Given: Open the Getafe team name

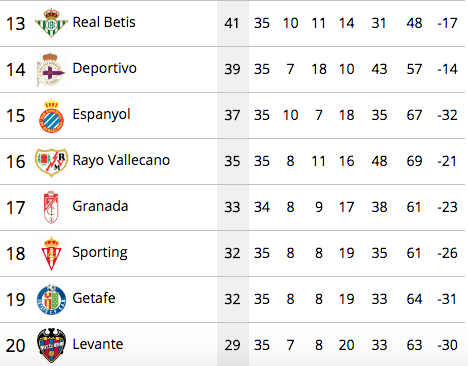Looking at the screenshot, I should (94, 298).
